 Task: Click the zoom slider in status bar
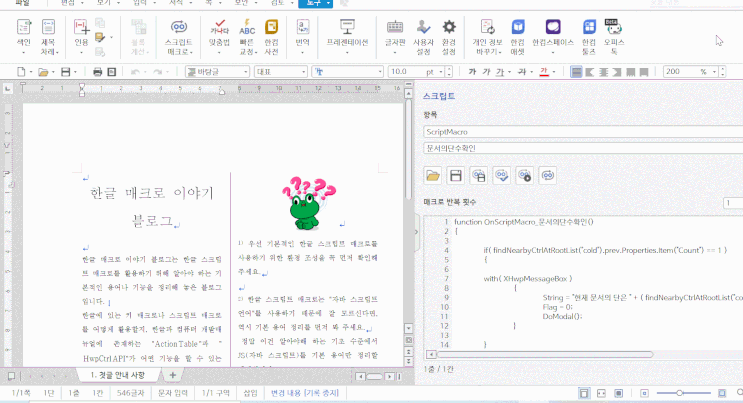pyautogui.click(x=683, y=393)
